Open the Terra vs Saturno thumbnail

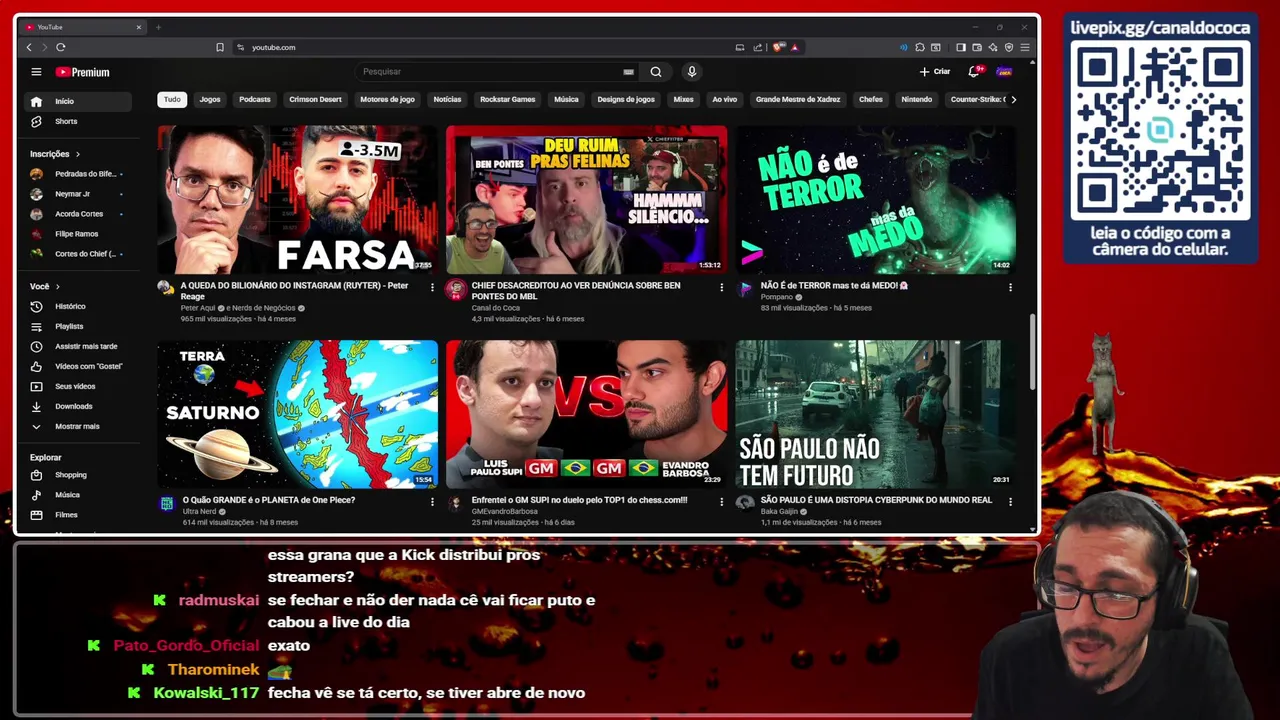(297, 414)
